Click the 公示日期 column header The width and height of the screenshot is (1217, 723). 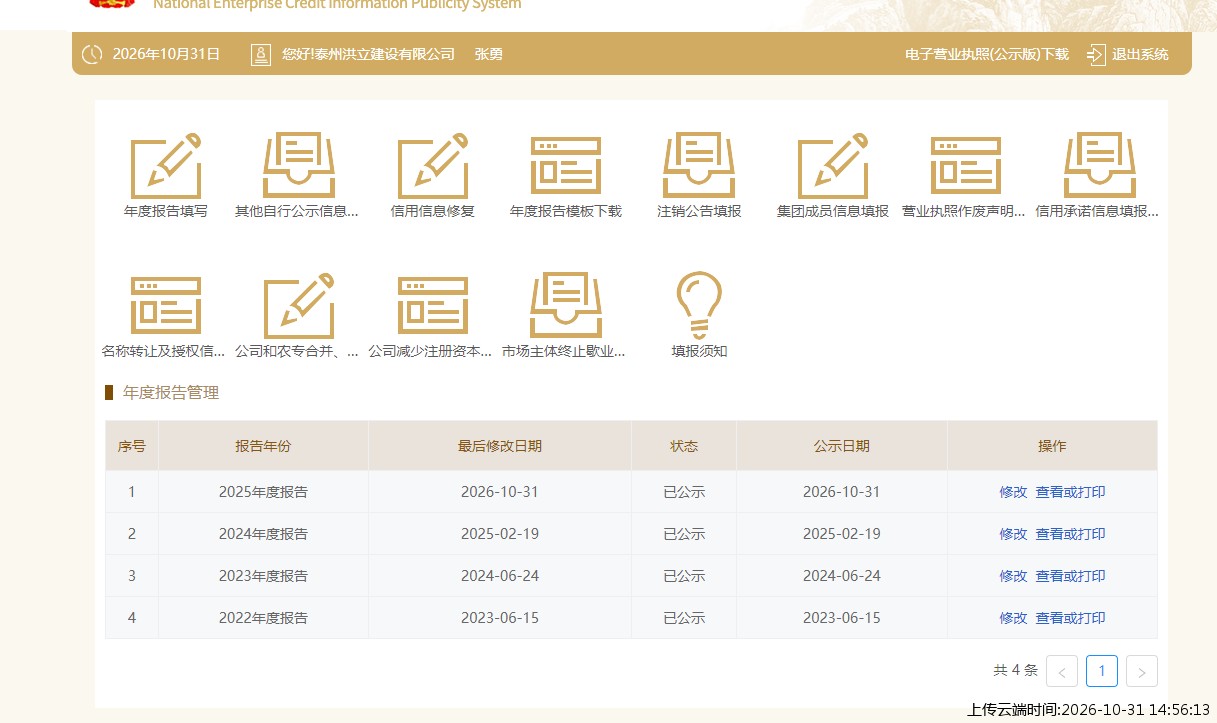(842, 446)
